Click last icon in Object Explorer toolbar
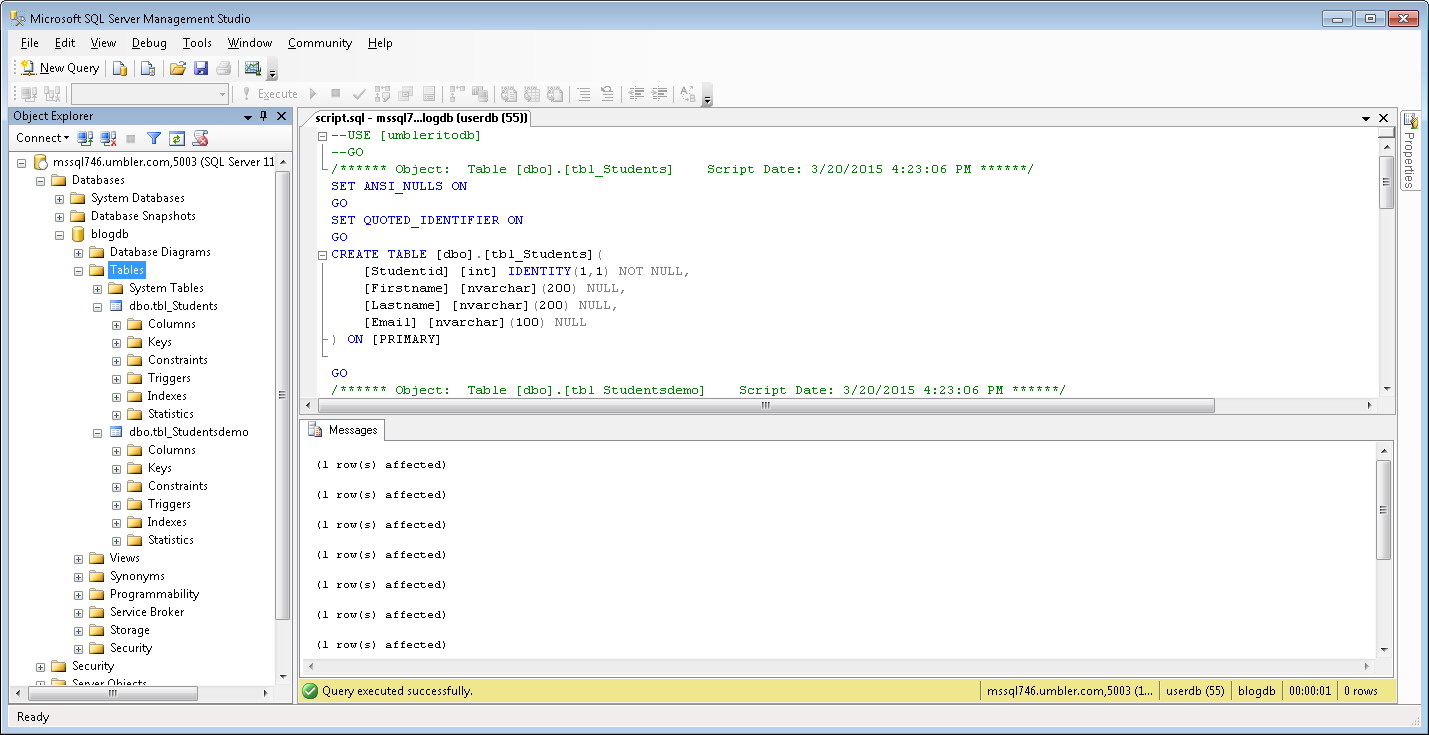The height and width of the screenshot is (735, 1429). [200, 138]
